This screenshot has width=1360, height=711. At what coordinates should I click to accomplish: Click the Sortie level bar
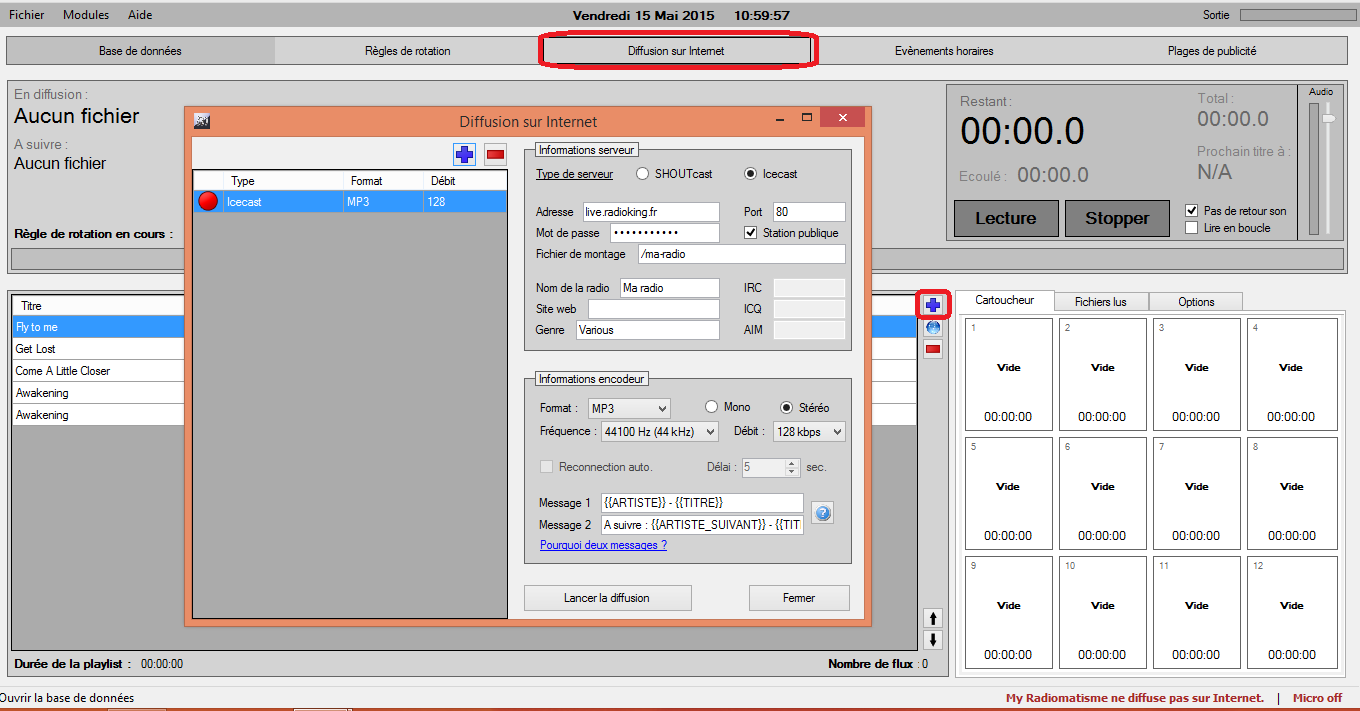click(x=1296, y=15)
